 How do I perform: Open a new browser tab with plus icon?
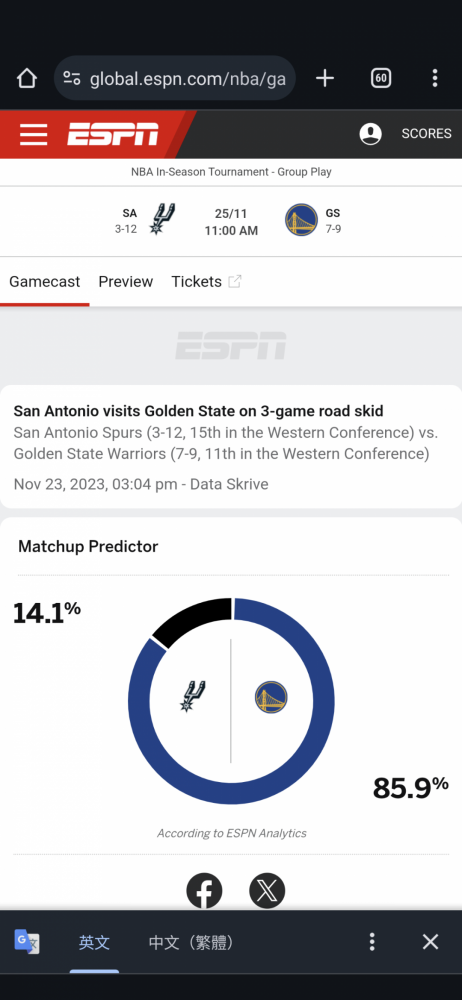coord(325,78)
